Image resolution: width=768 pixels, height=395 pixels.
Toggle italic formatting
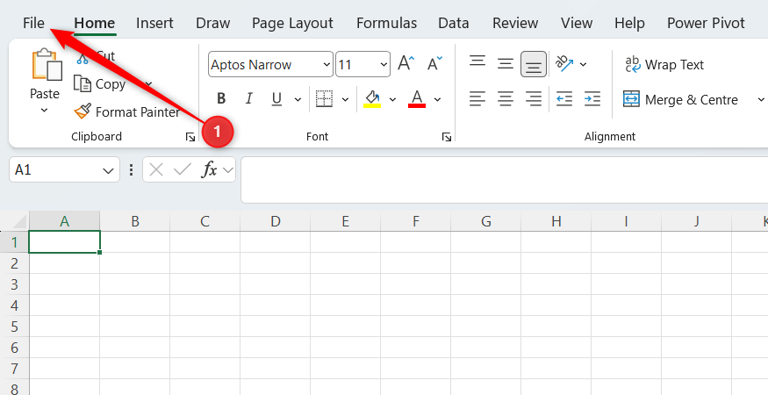click(249, 99)
